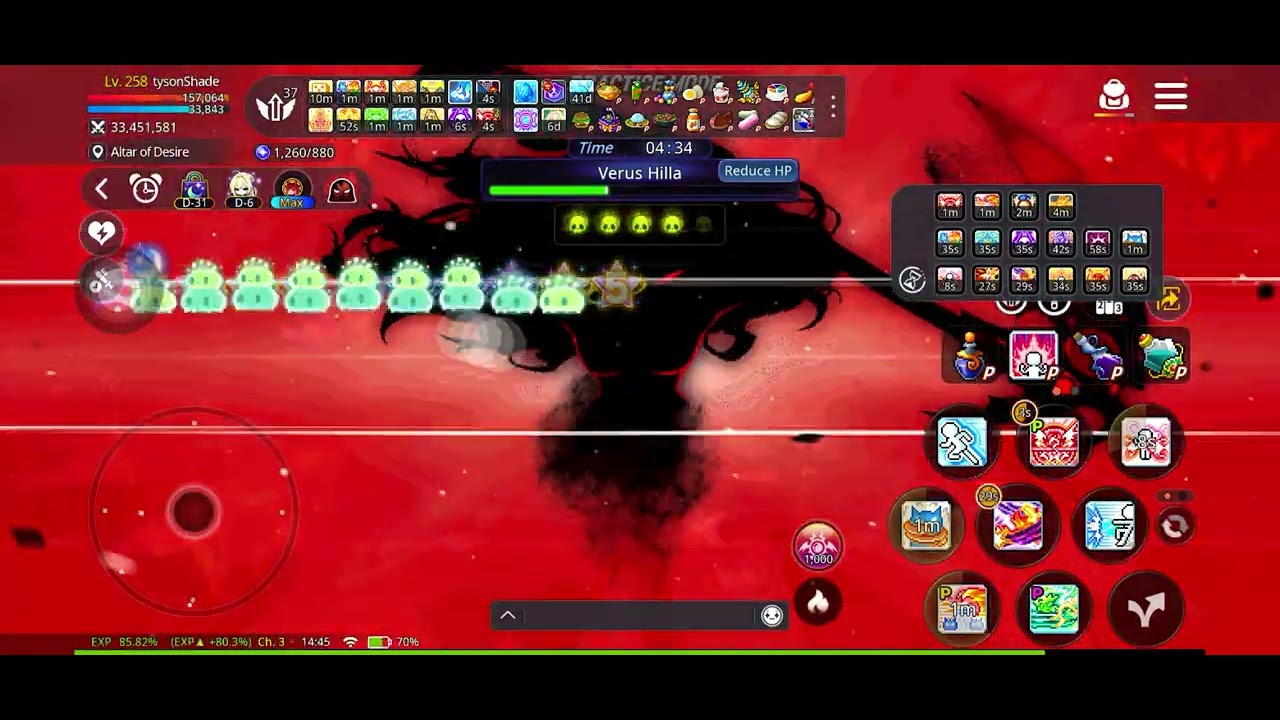
Task: Tap the 1,000 winged orb button
Action: pos(818,546)
